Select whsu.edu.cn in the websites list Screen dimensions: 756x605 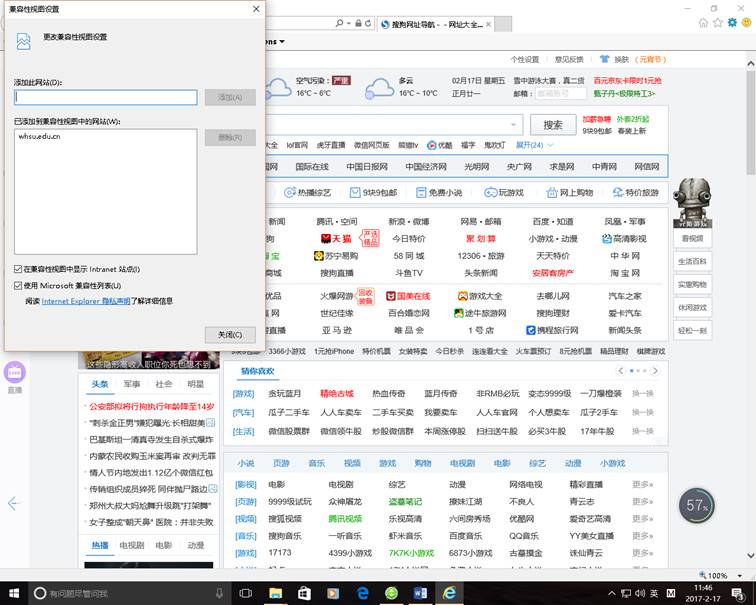point(39,135)
